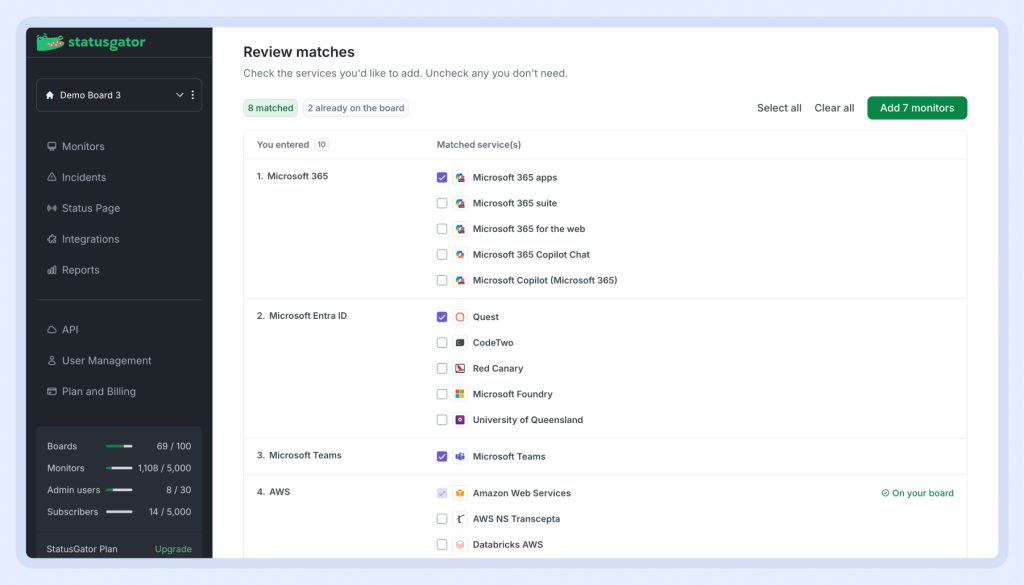Open the three-dot board options menu
Screen dimensions: 1024x585
coord(193,95)
